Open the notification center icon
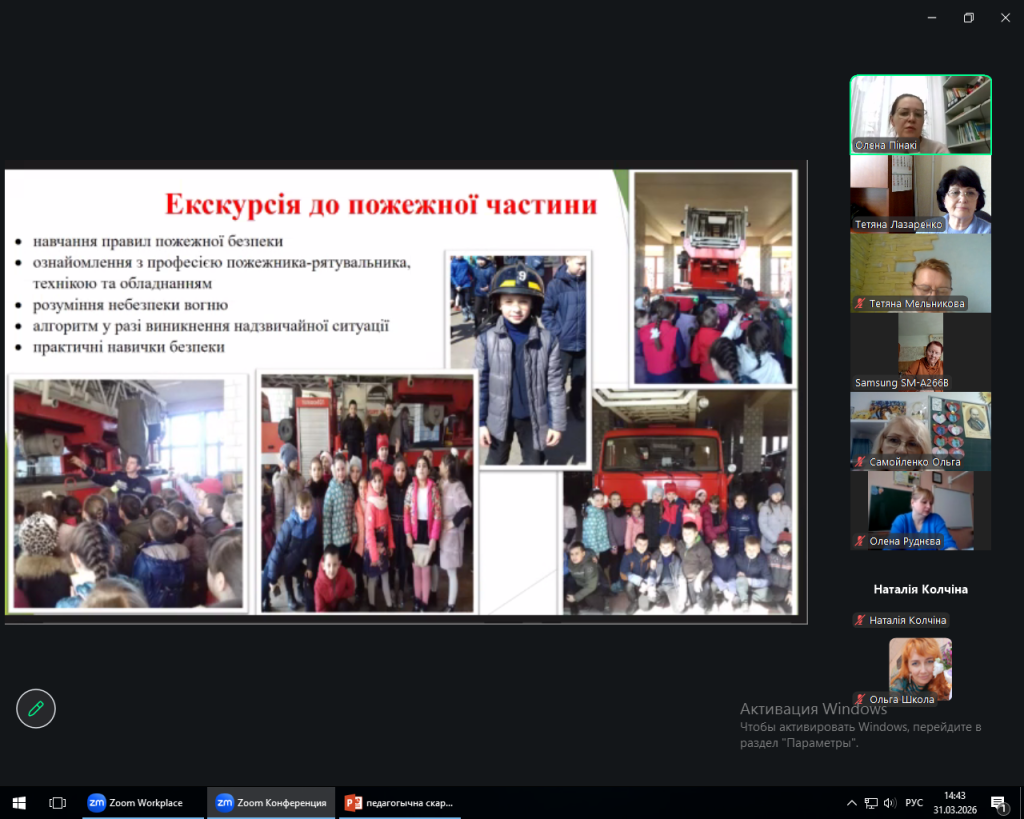This screenshot has width=1024, height=819. 998,802
